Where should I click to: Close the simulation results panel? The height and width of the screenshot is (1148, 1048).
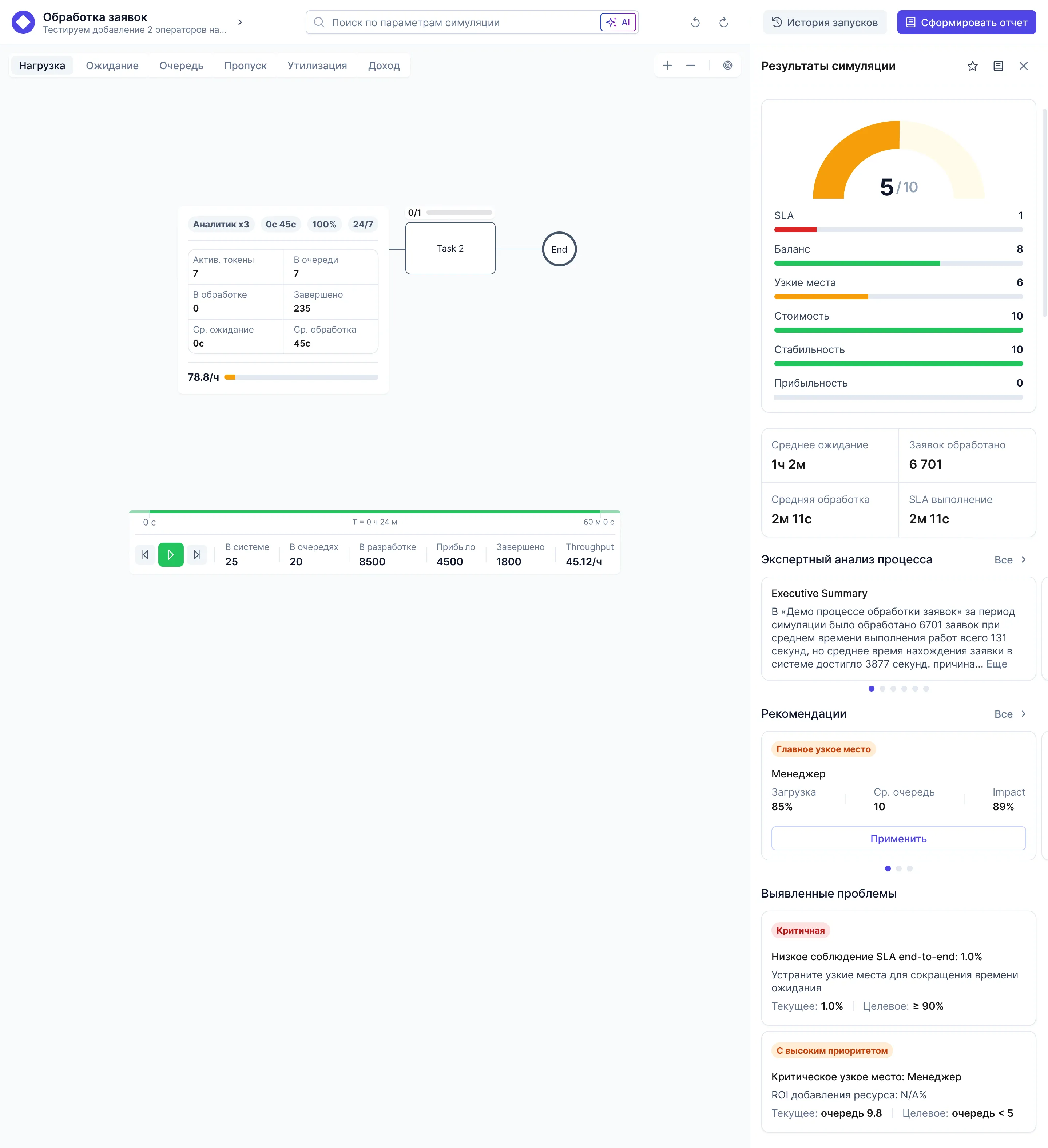[x=1024, y=66]
